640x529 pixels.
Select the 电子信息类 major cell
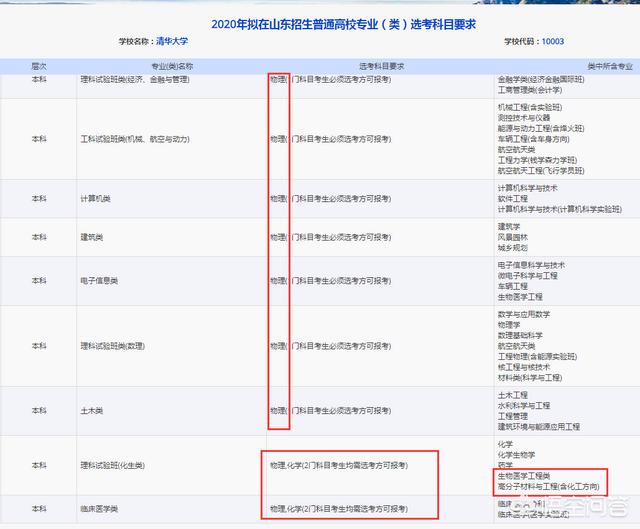(x=99, y=281)
